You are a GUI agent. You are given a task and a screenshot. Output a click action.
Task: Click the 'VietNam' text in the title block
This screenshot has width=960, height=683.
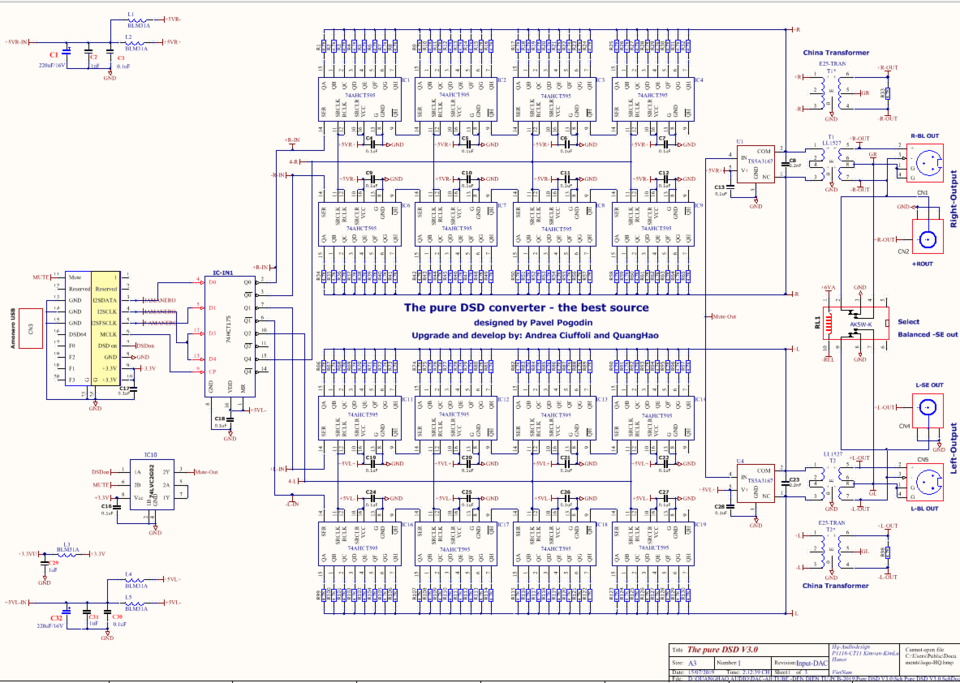(842, 671)
